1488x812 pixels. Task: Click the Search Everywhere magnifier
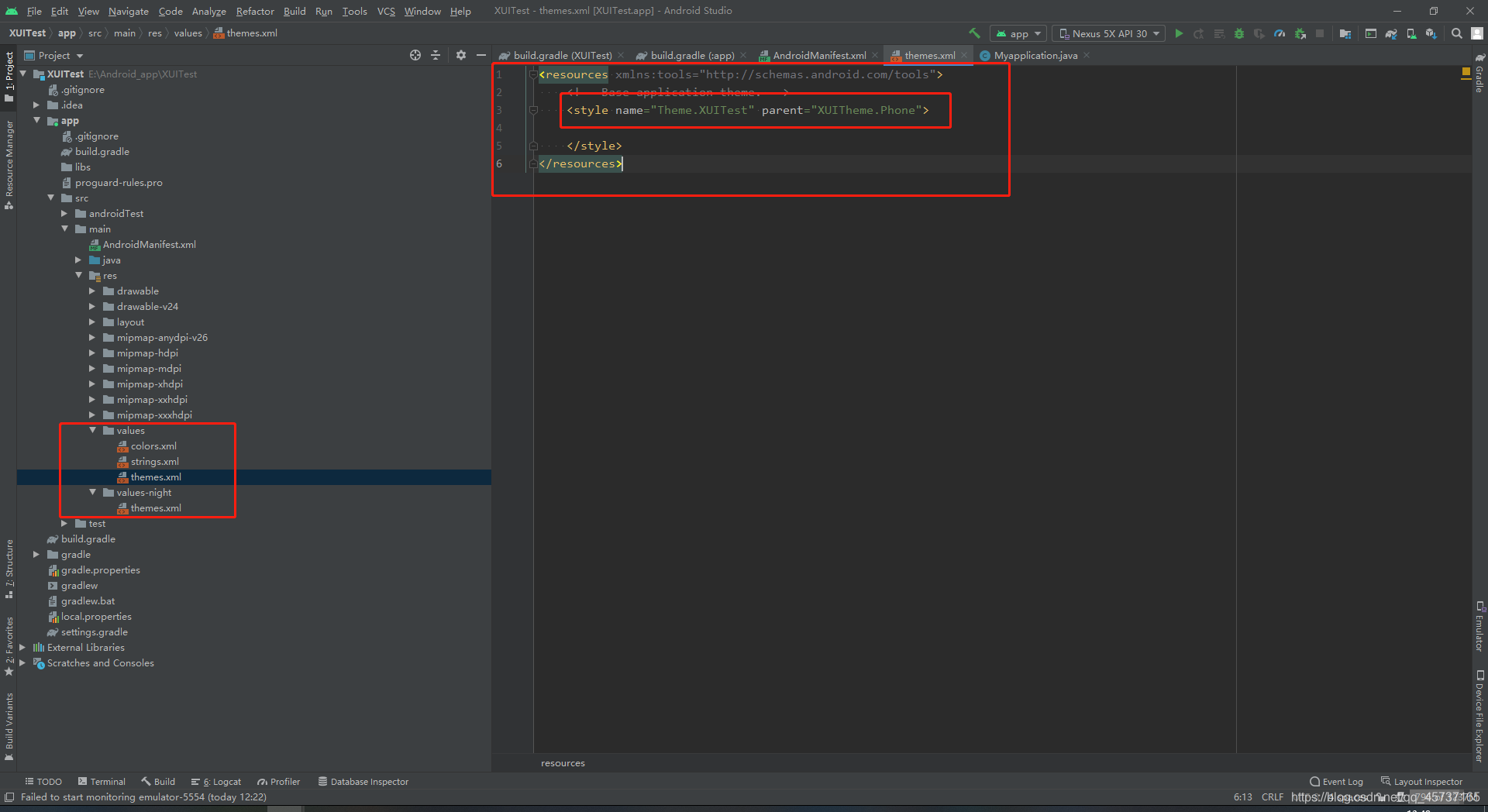1457,33
